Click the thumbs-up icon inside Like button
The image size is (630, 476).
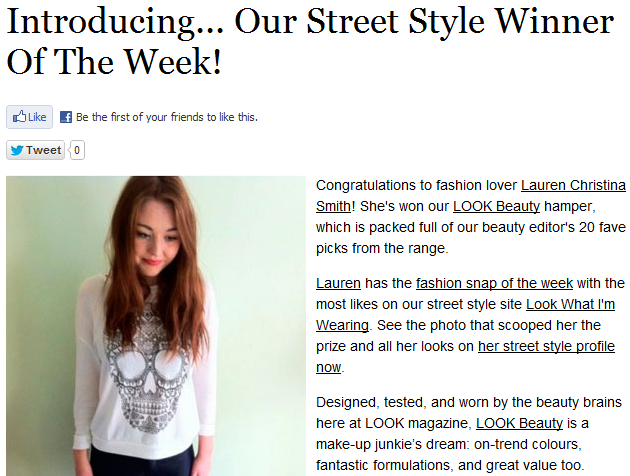19,116
